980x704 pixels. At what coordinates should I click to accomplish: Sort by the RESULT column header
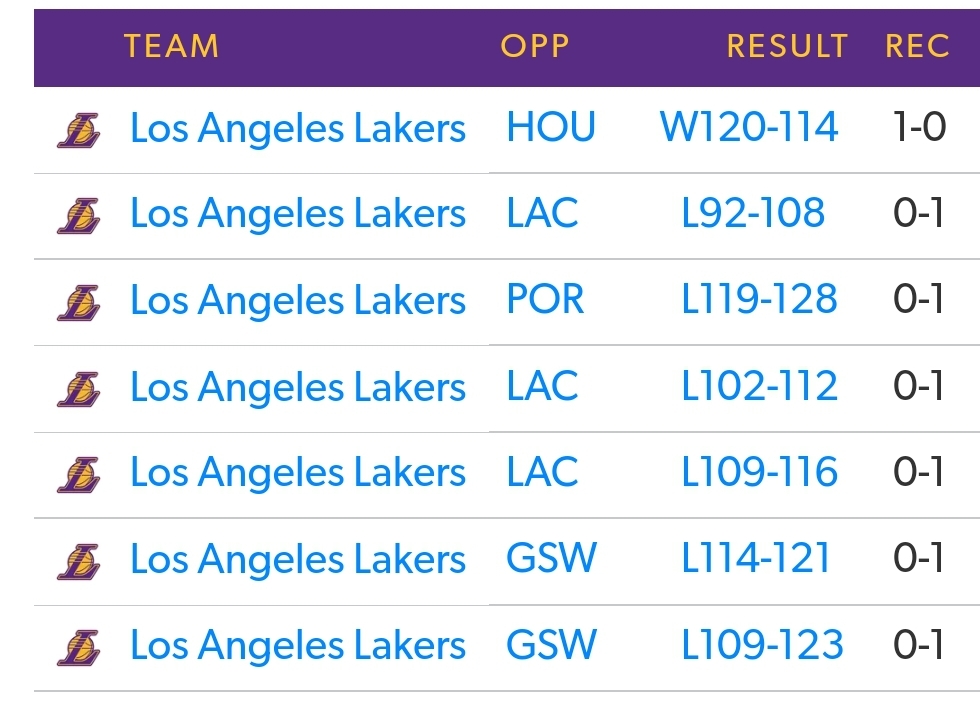tap(788, 46)
